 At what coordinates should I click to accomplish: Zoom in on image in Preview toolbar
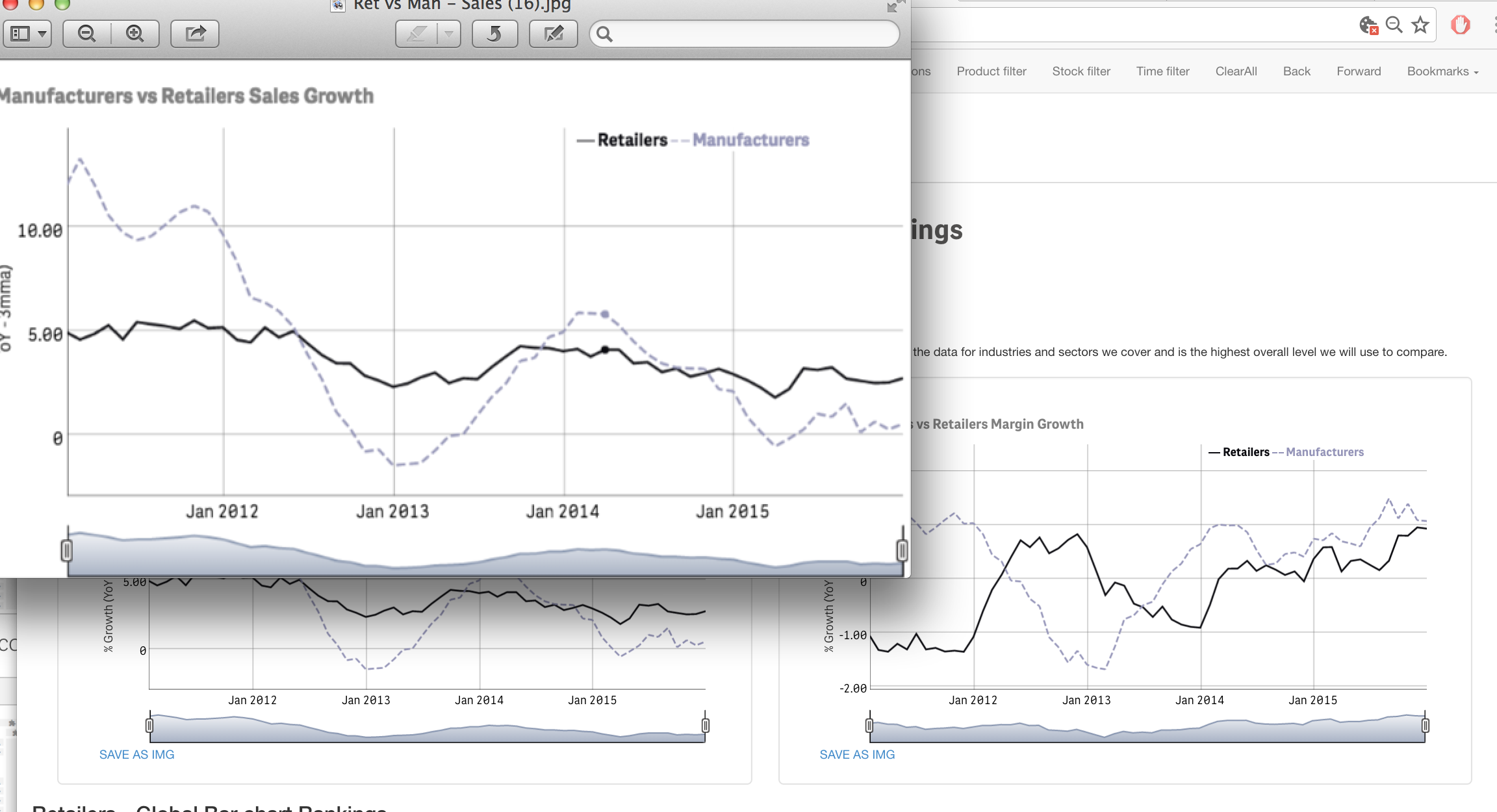click(x=135, y=33)
